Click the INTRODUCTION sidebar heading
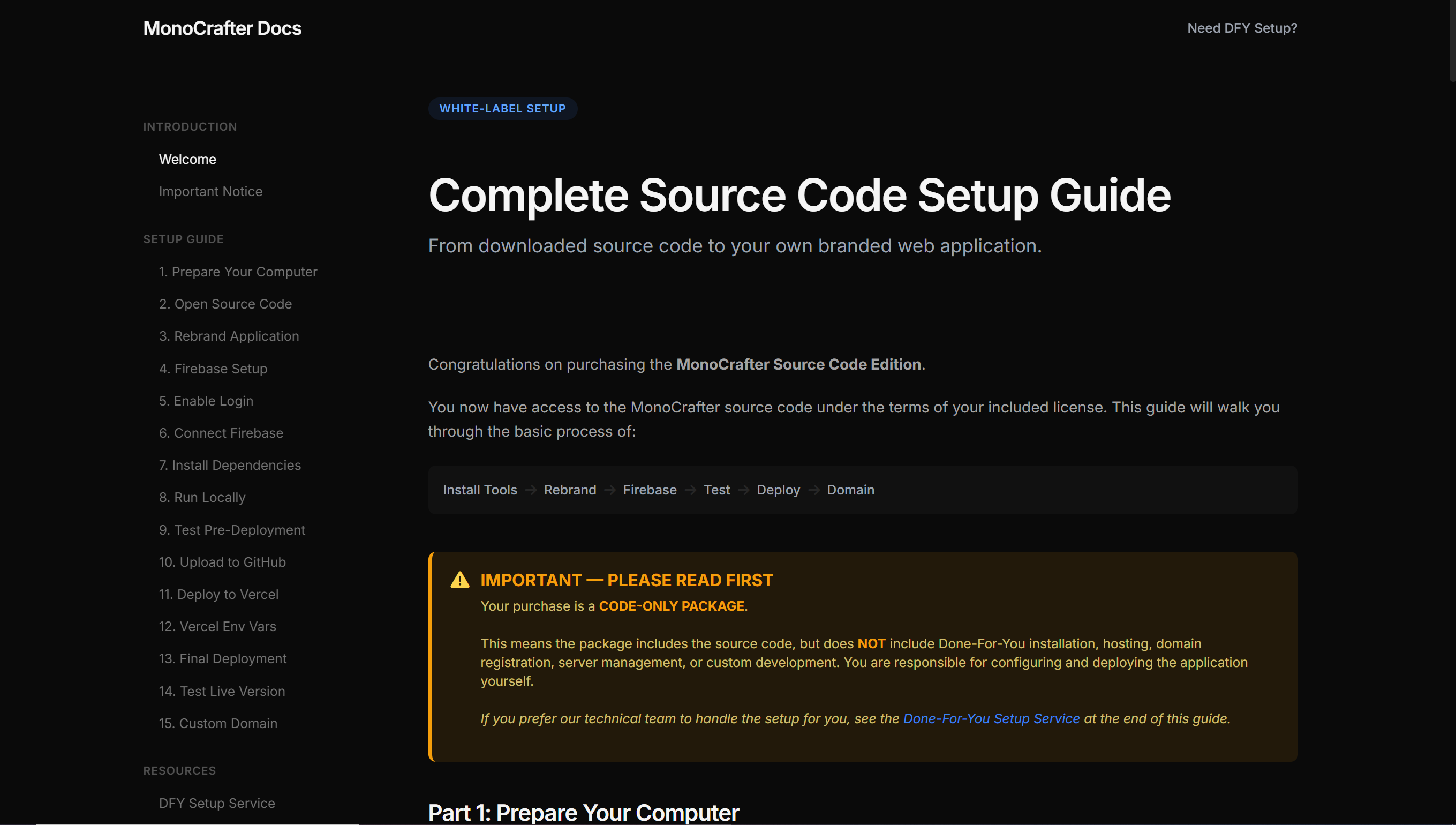This screenshot has width=1456, height=825. pyautogui.click(x=190, y=127)
